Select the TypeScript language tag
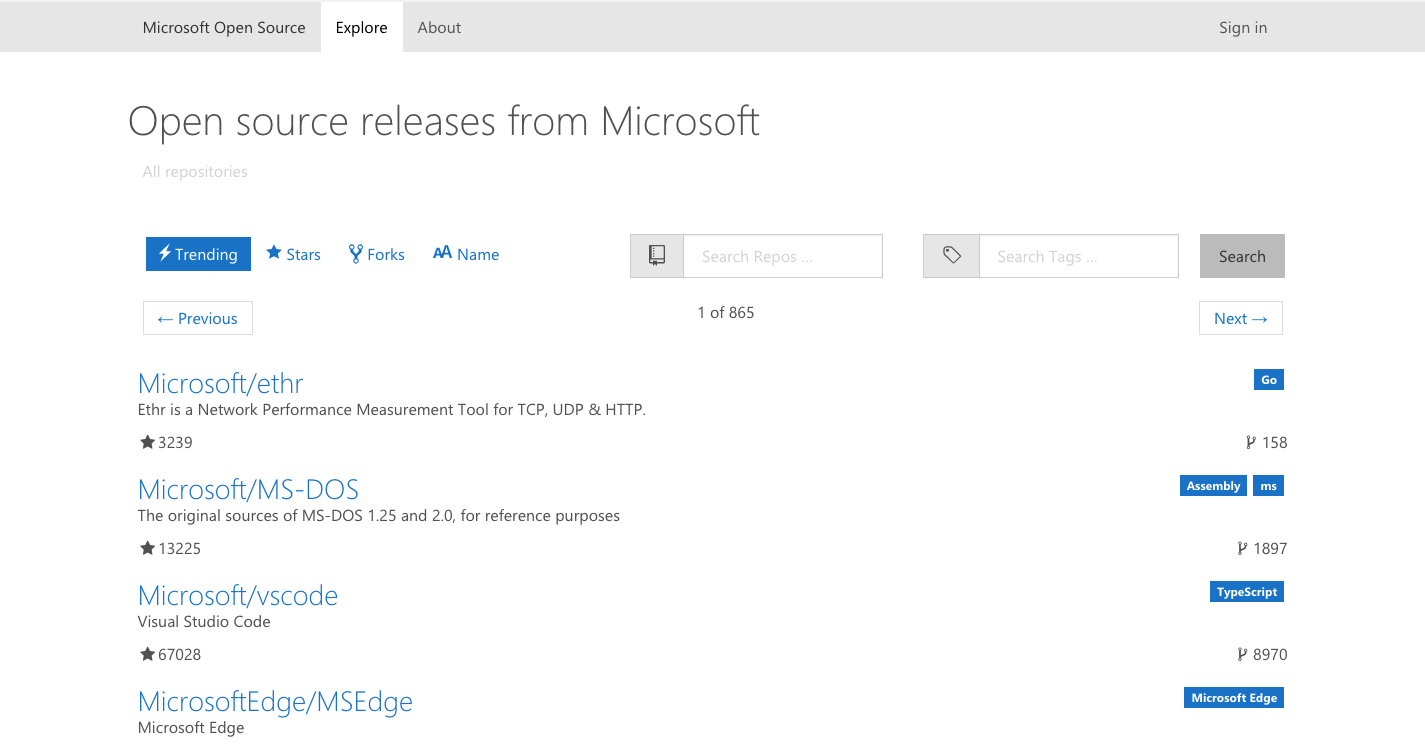The width and height of the screenshot is (1425, 752). point(1246,592)
